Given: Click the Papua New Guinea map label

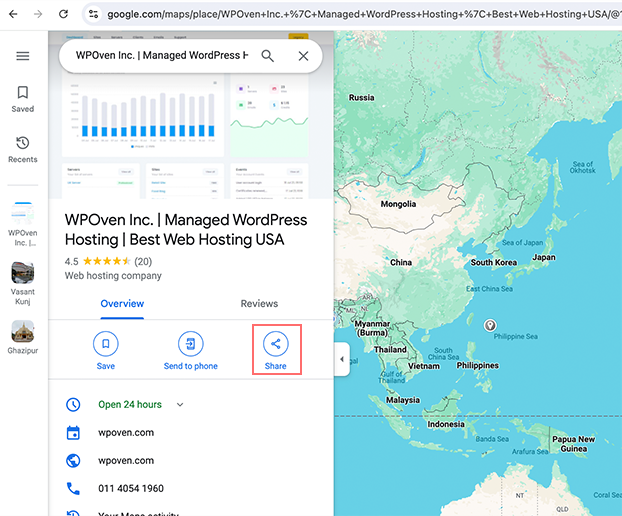Looking at the screenshot, I should (x=574, y=444).
